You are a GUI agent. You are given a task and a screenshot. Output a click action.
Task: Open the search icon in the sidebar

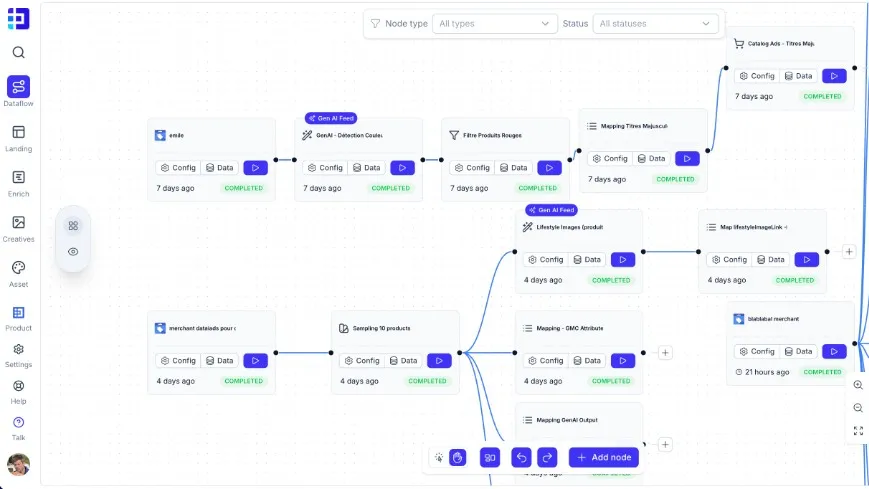pos(18,52)
